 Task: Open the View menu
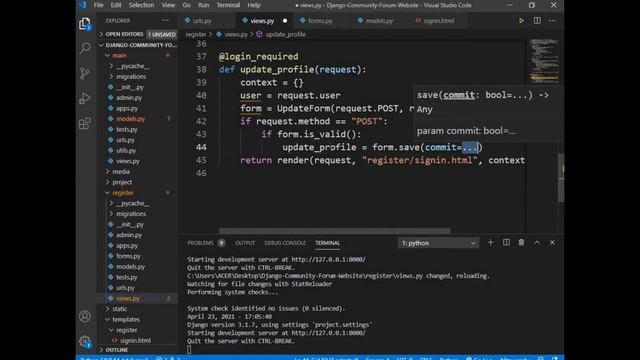(168, 5)
